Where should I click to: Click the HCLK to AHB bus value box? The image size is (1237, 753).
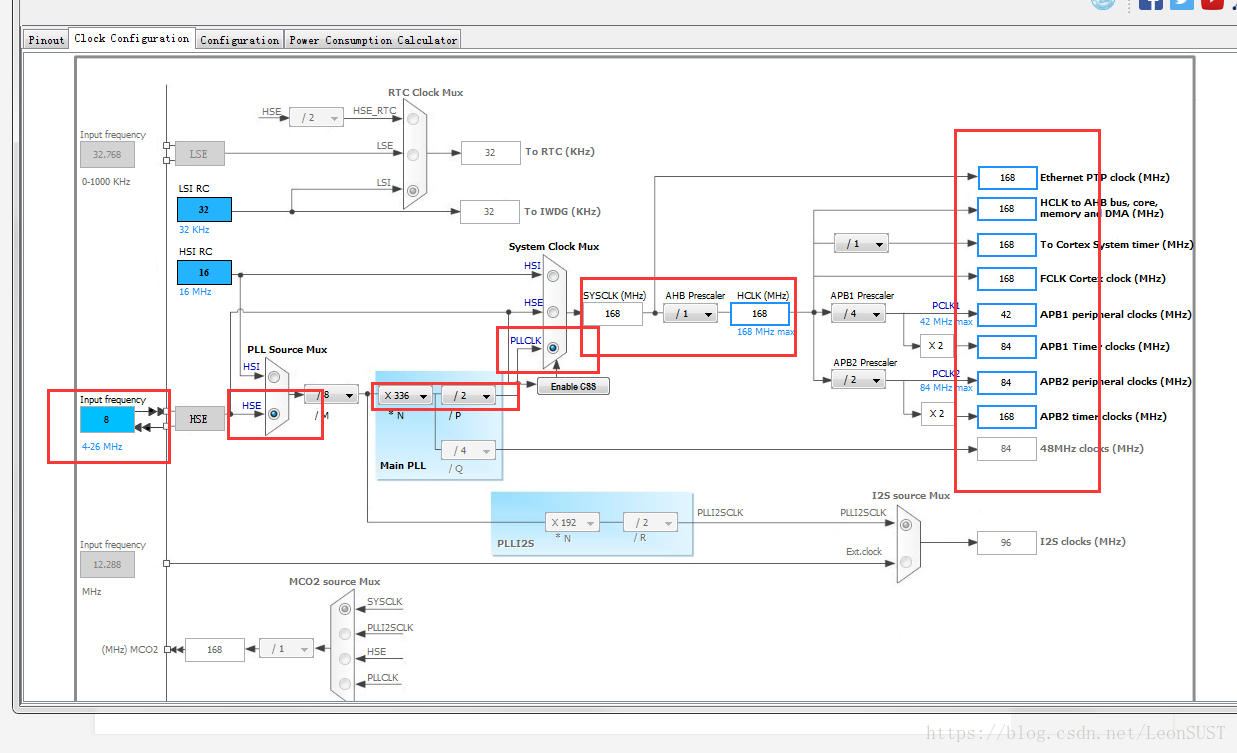(x=1007, y=208)
